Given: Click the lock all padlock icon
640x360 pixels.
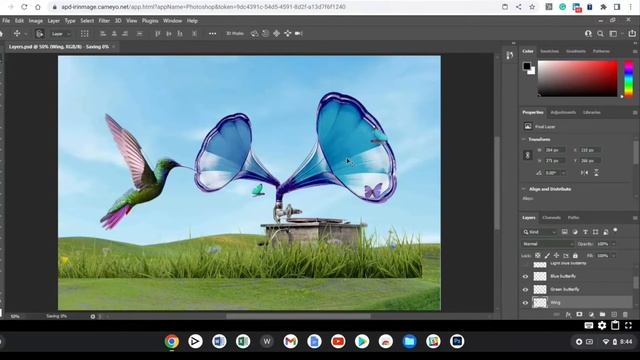Looking at the screenshot, I should (x=575, y=256).
